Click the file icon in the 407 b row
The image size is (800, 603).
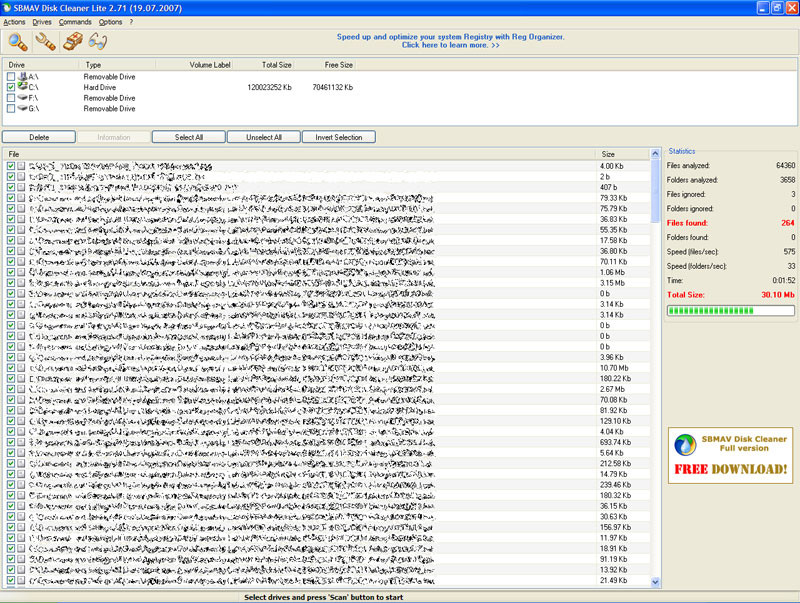point(21,187)
